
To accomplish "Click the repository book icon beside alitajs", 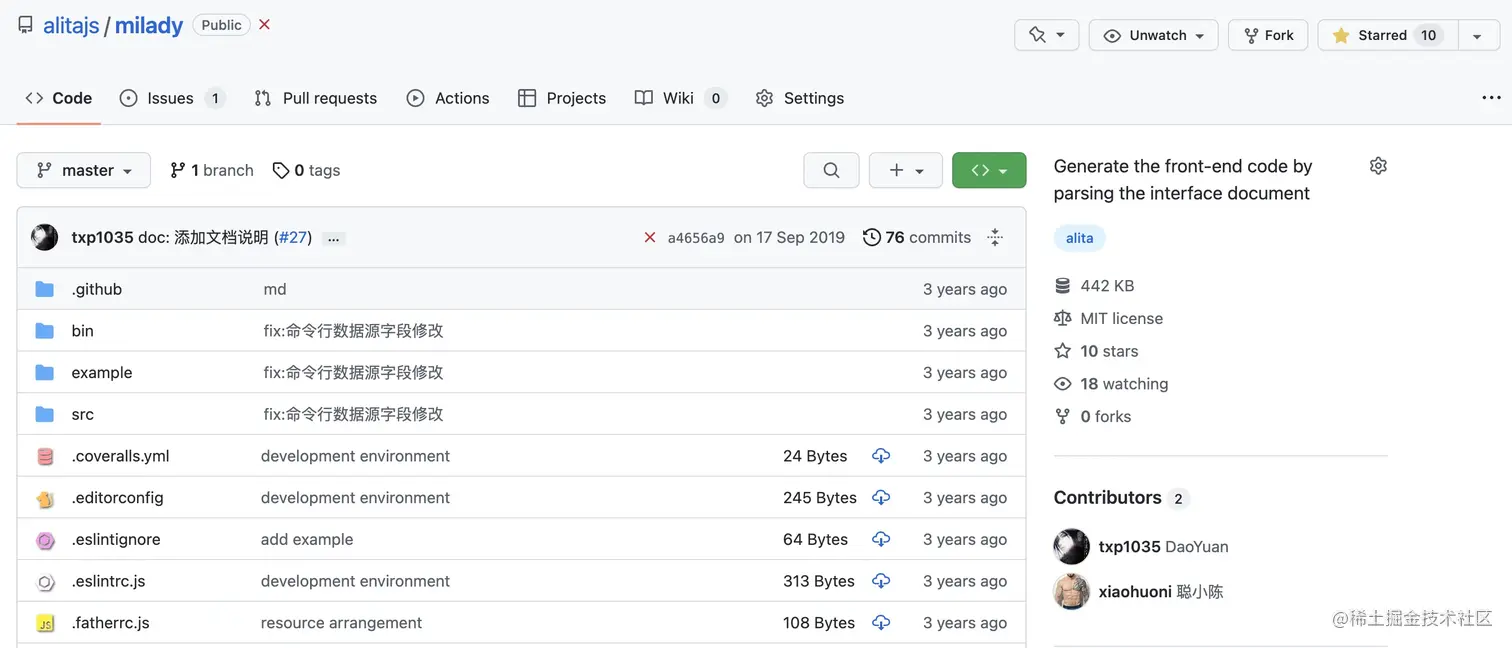I will click(25, 25).
